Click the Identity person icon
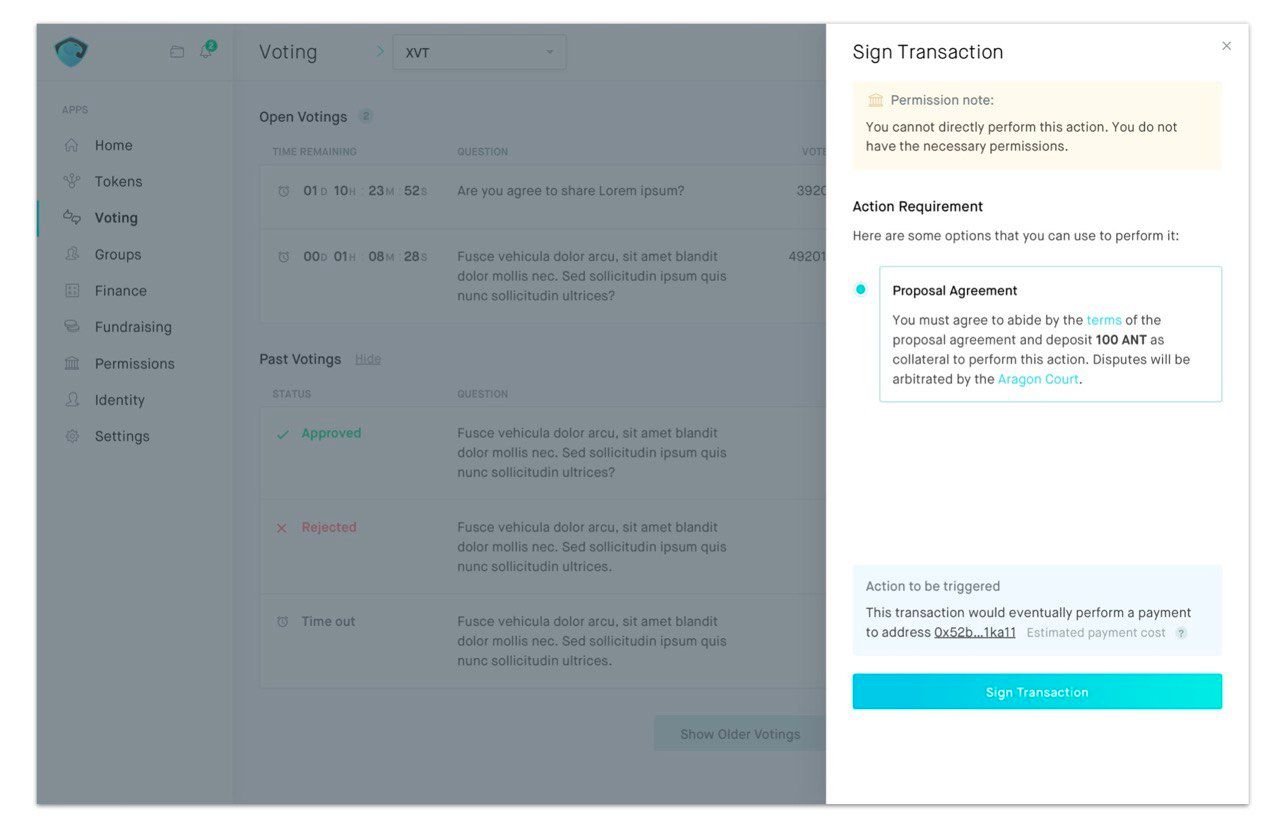This screenshot has width=1280, height=830. pyautogui.click(x=71, y=400)
